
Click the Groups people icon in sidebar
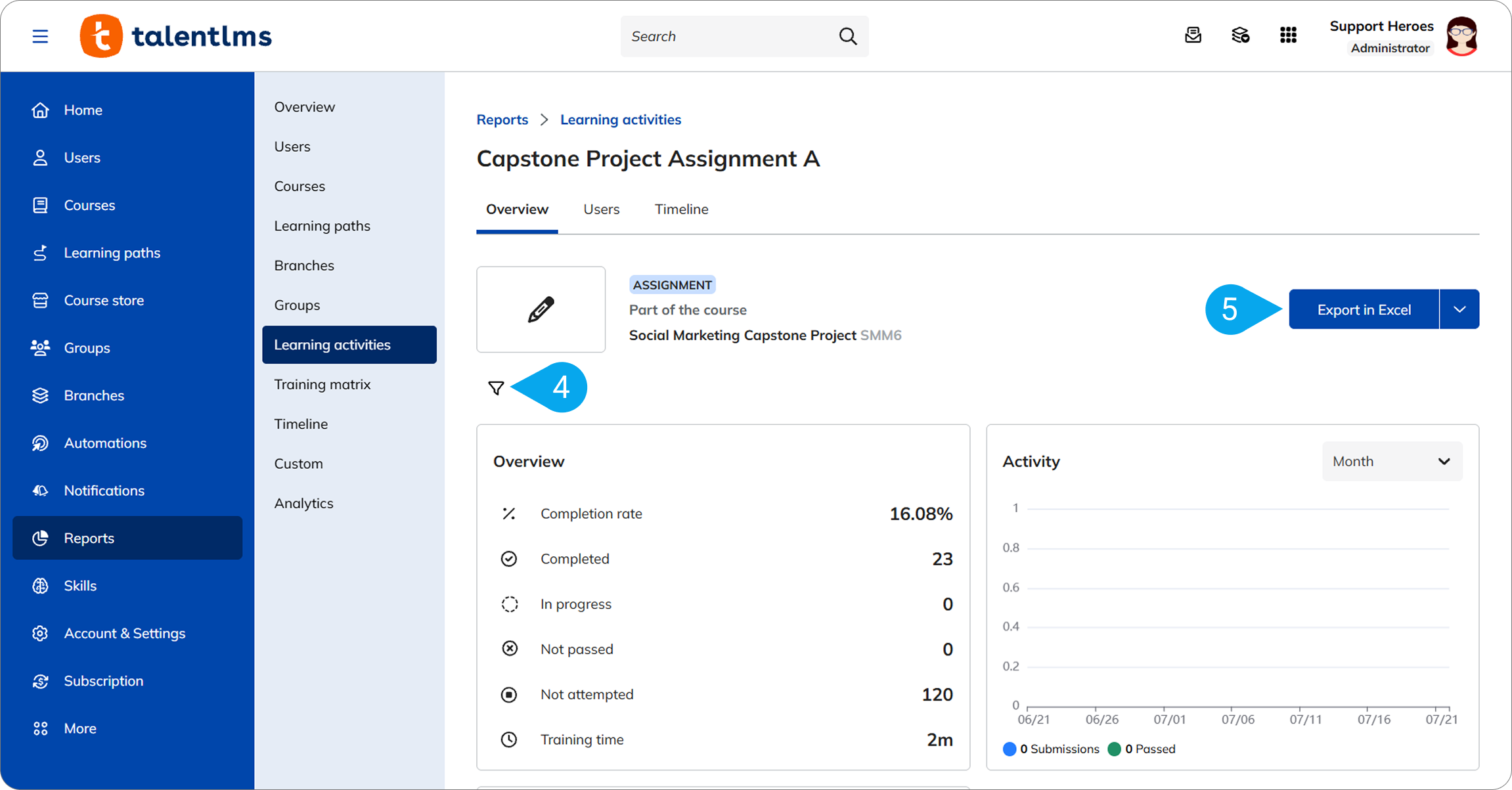[x=40, y=348]
